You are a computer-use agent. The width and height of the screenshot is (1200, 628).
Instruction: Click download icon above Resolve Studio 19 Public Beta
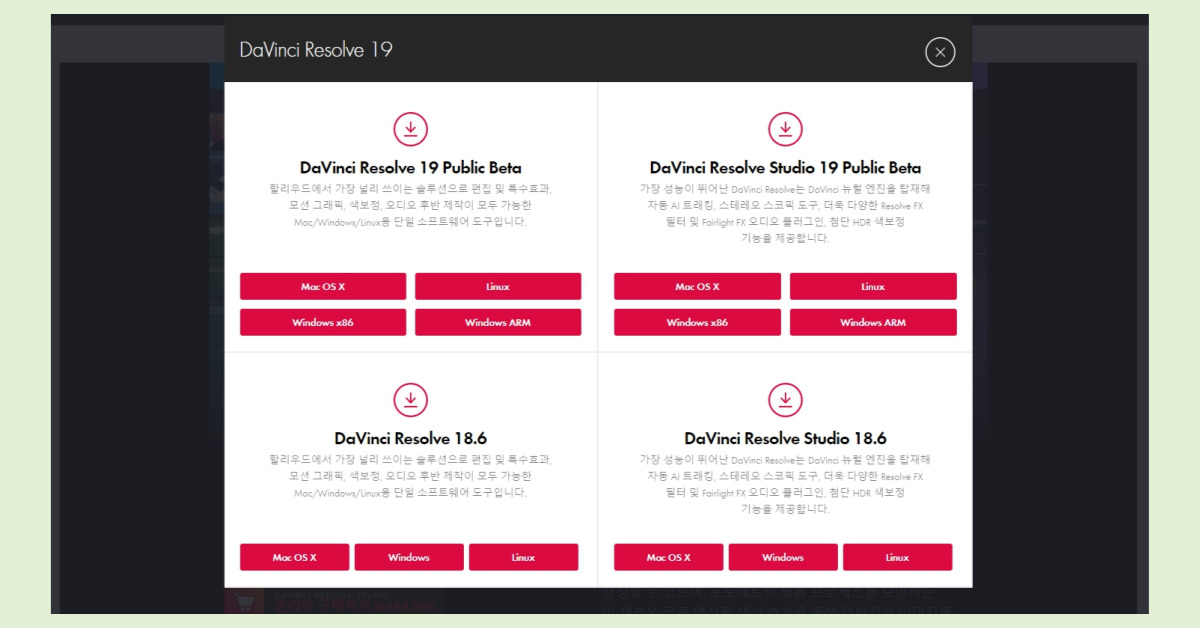click(785, 129)
